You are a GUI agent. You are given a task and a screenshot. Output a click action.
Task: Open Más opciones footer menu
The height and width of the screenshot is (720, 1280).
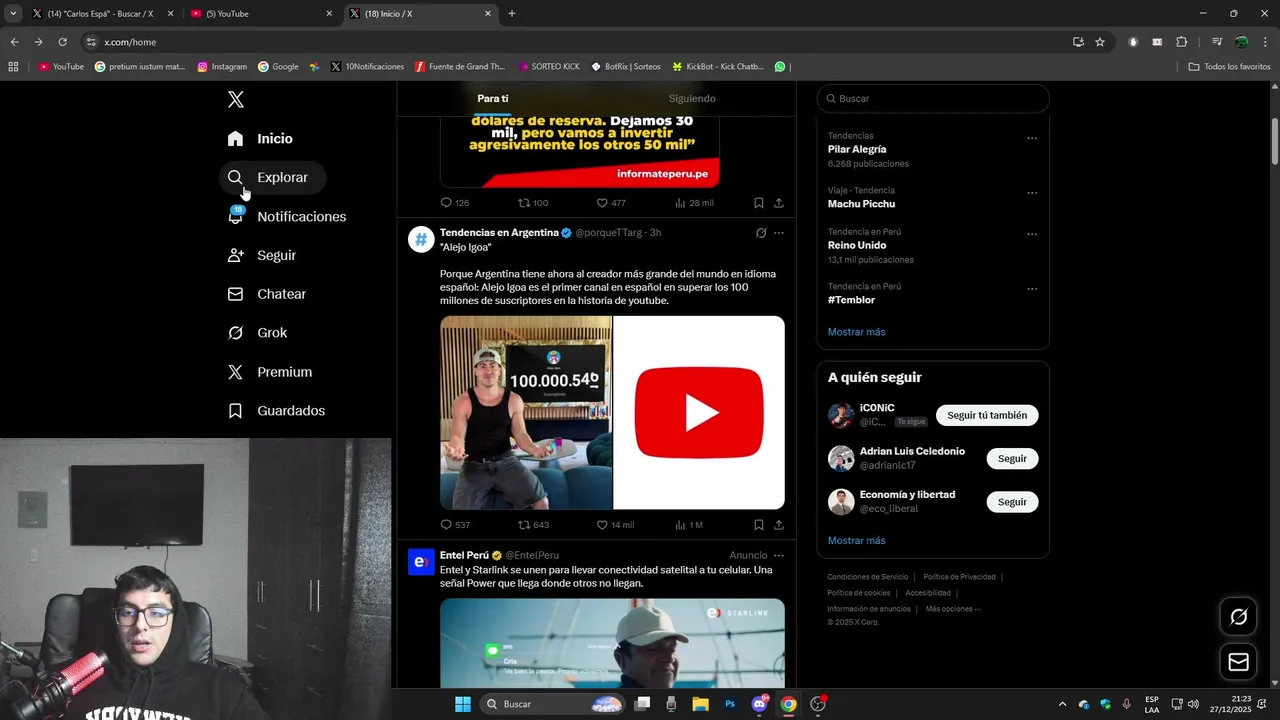tap(952, 609)
